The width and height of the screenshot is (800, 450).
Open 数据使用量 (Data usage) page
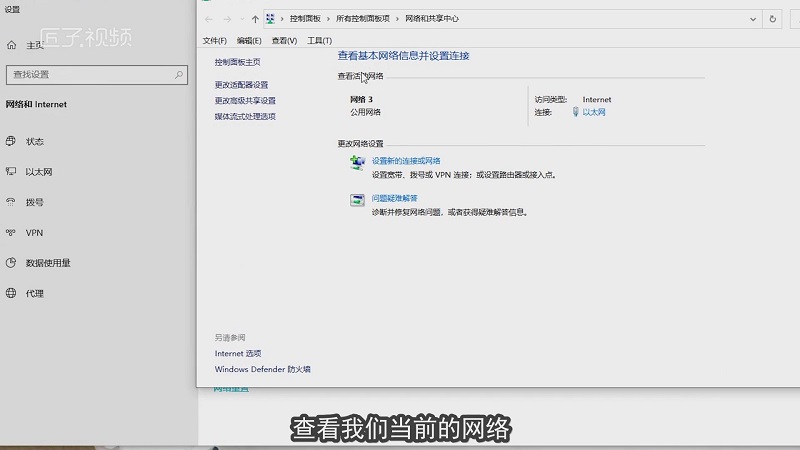pyautogui.click(x=47, y=263)
